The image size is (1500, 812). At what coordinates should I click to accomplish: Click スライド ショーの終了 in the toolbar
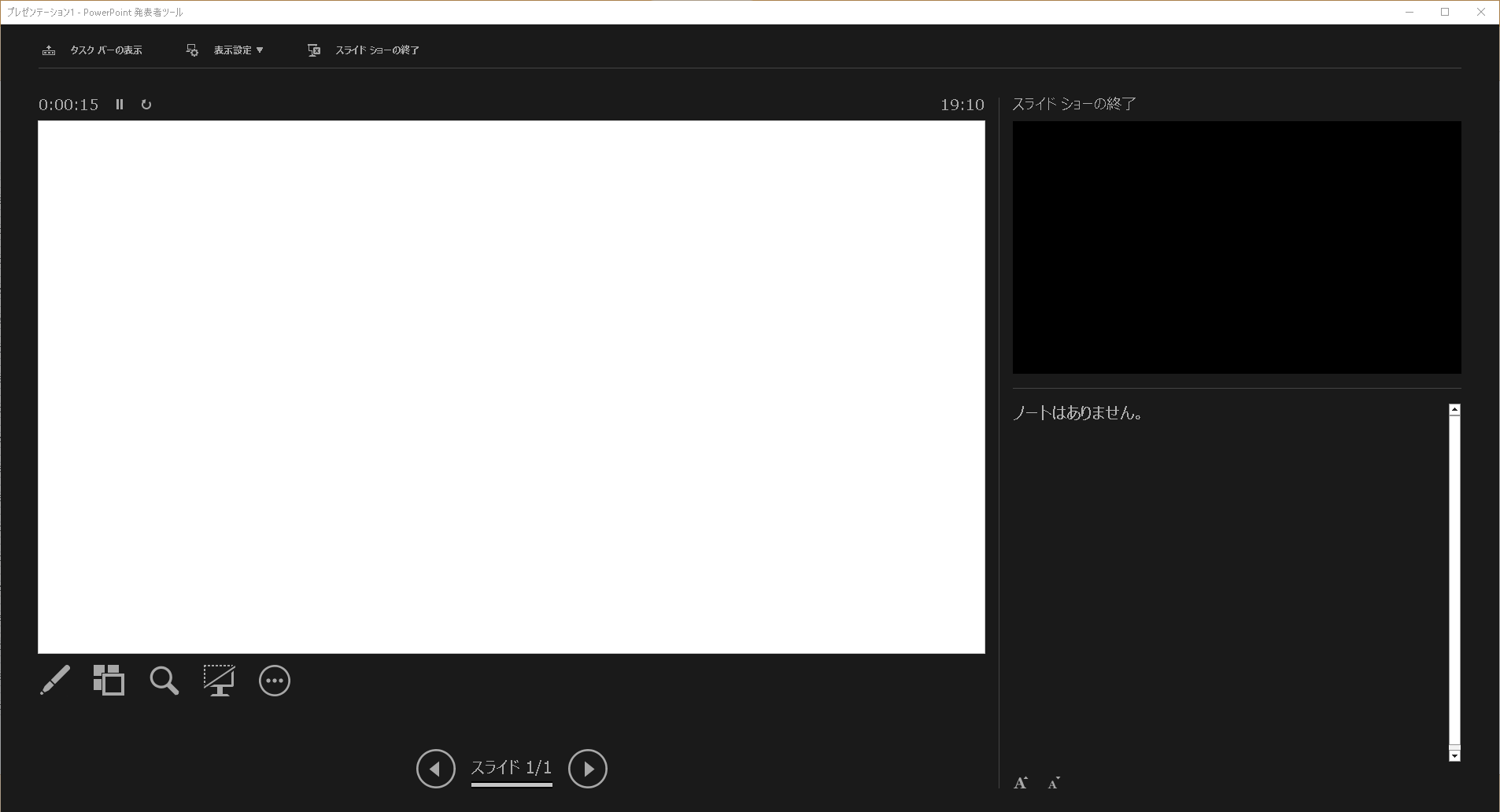tap(364, 50)
